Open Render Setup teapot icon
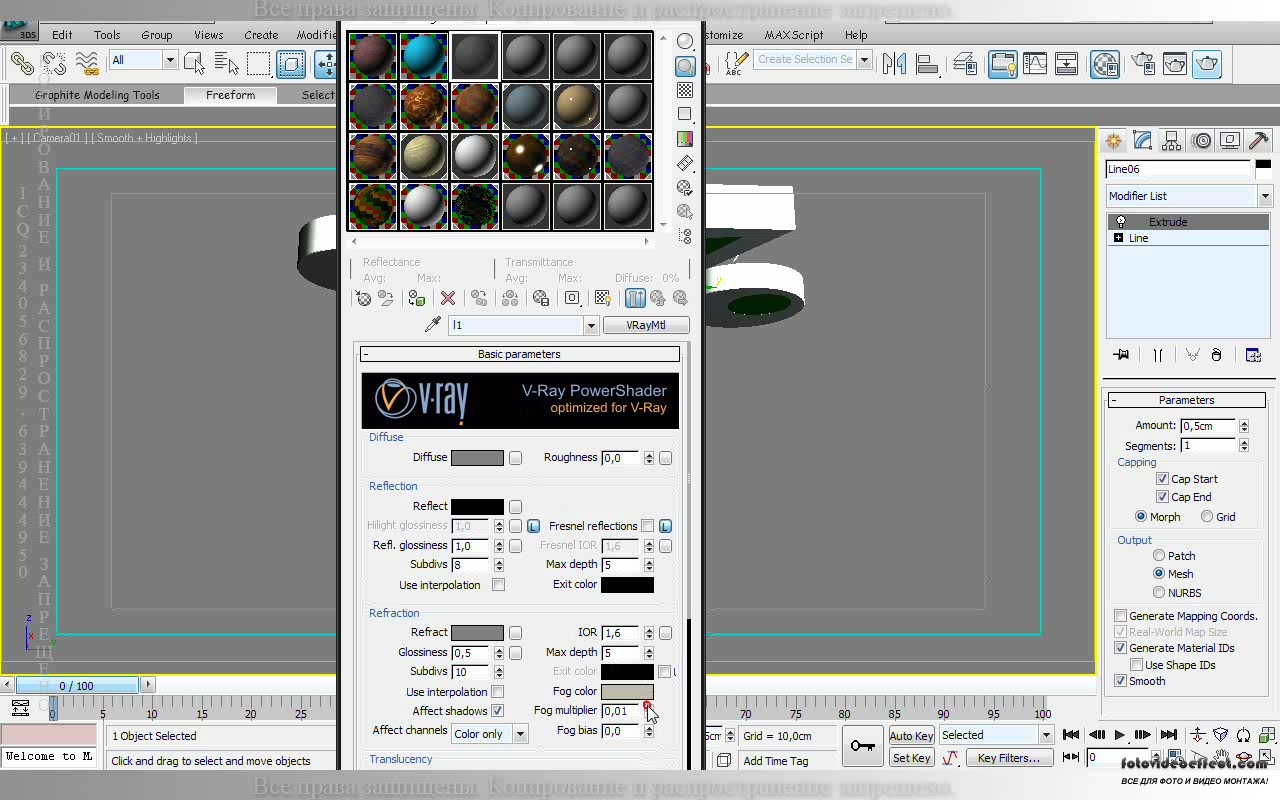This screenshot has width=1280, height=800. (1143, 65)
